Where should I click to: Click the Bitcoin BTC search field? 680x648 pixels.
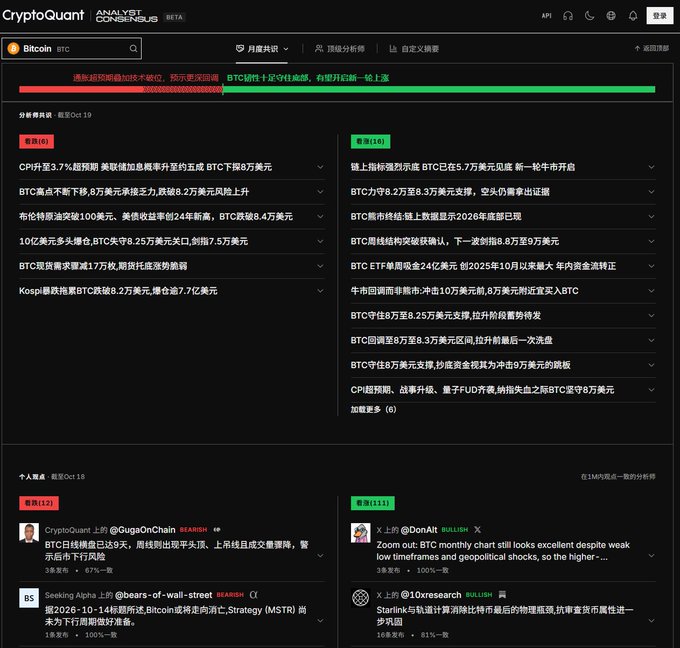(72, 49)
